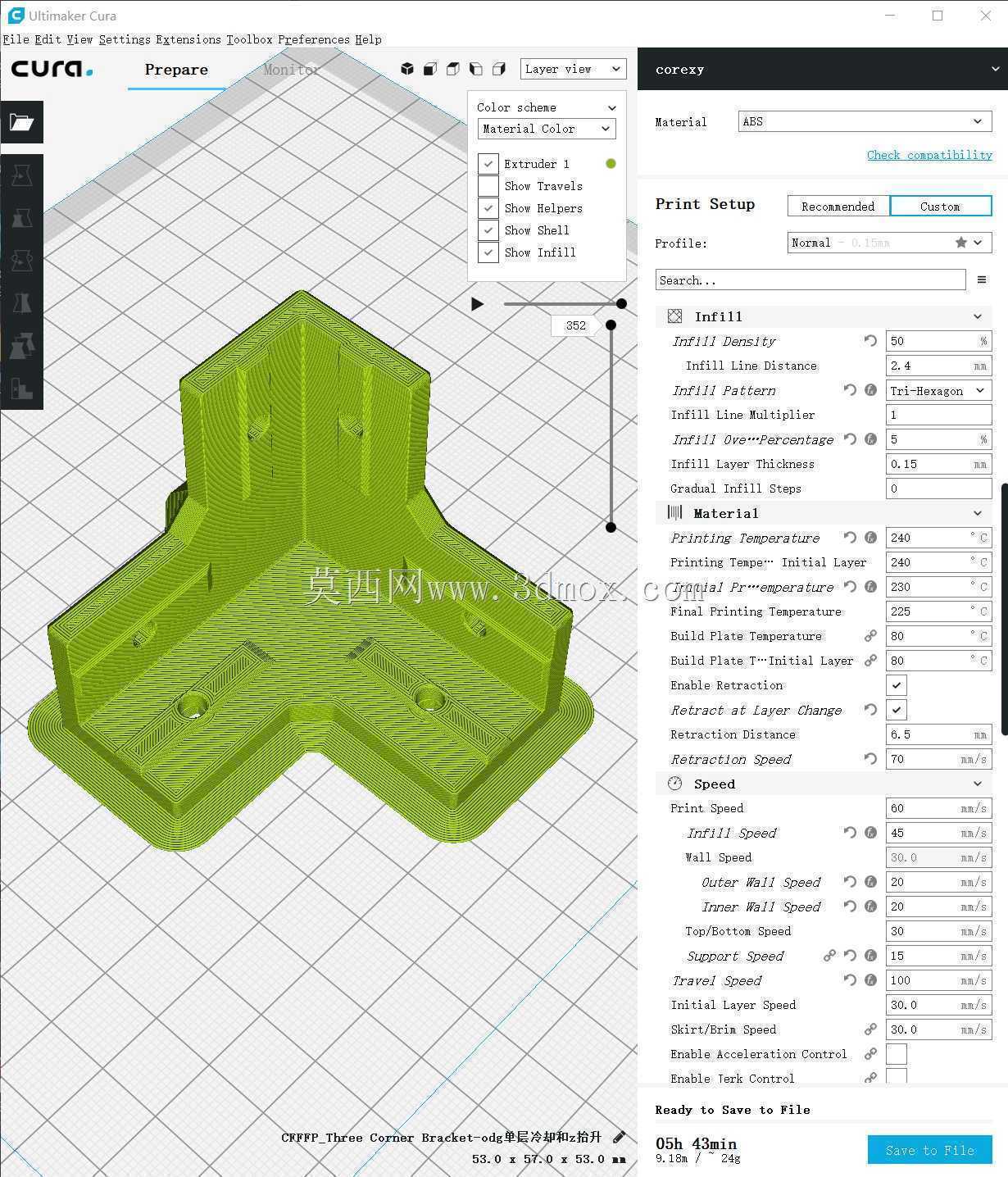Open the Tri-Hexagon infill pattern dropdown
Screen dimensions: 1008x1177
click(939, 390)
